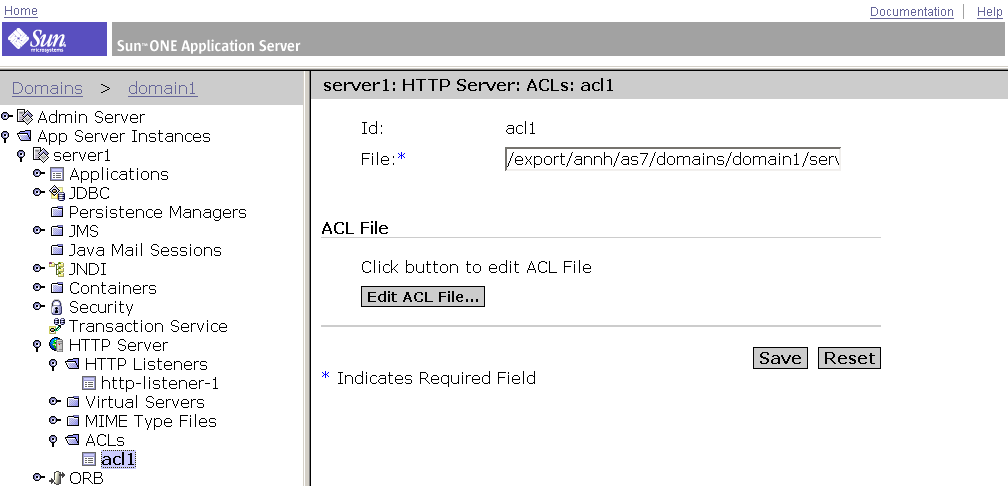1008x486 pixels.
Task: Click the ORB node icon
Action: coord(57,478)
